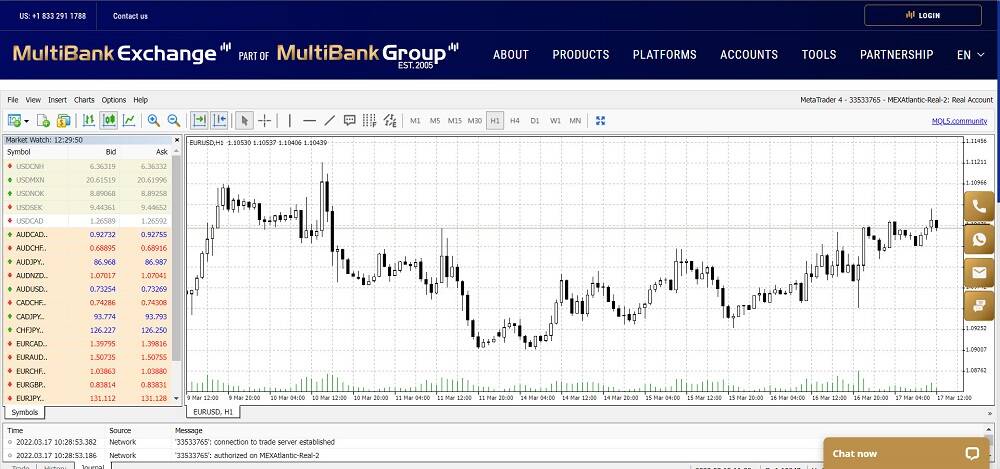Zoom in on the chart
The image size is (1000, 469).
(x=154, y=120)
